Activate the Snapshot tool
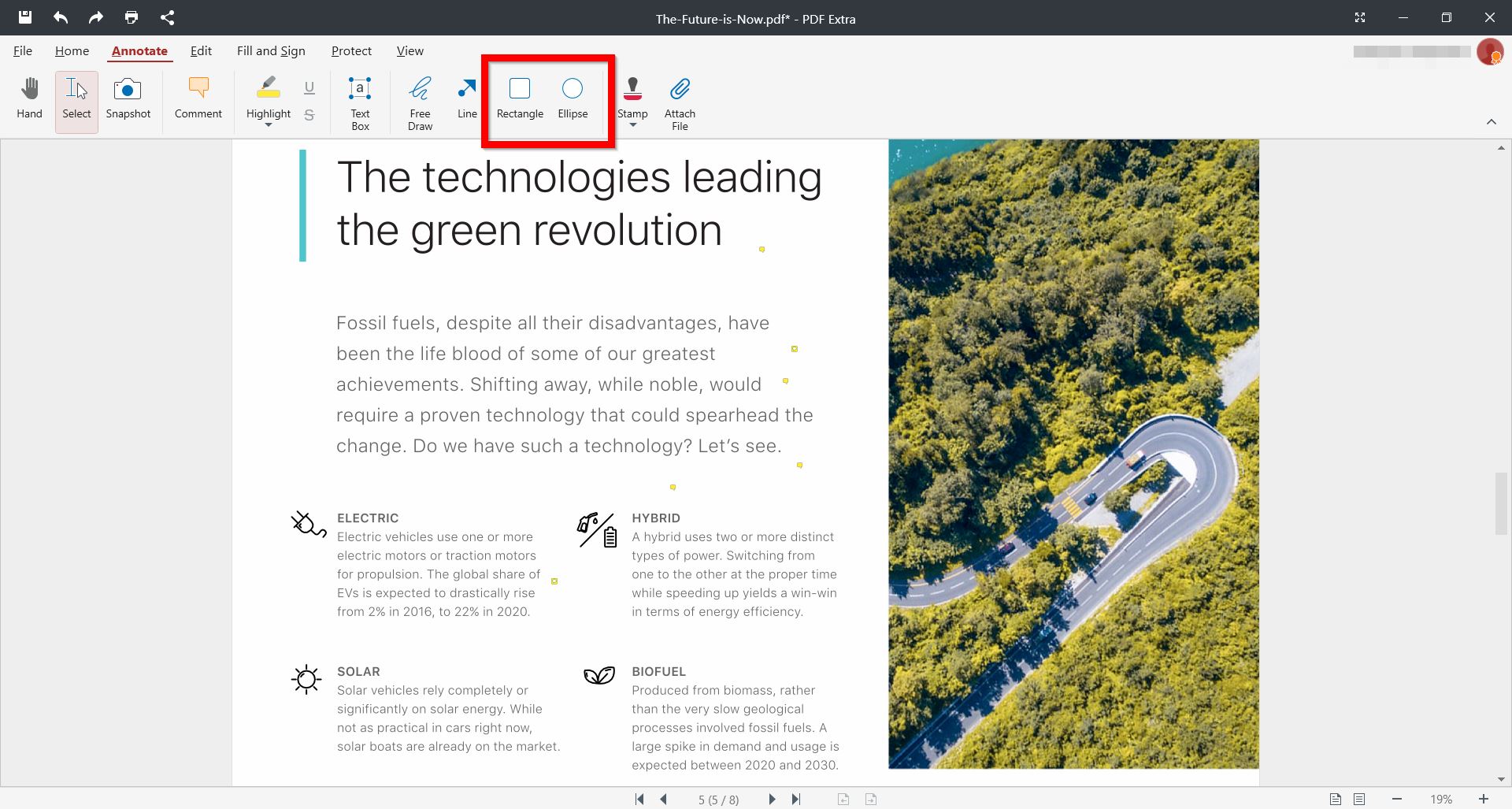1512x809 pixels. point(128,100)
